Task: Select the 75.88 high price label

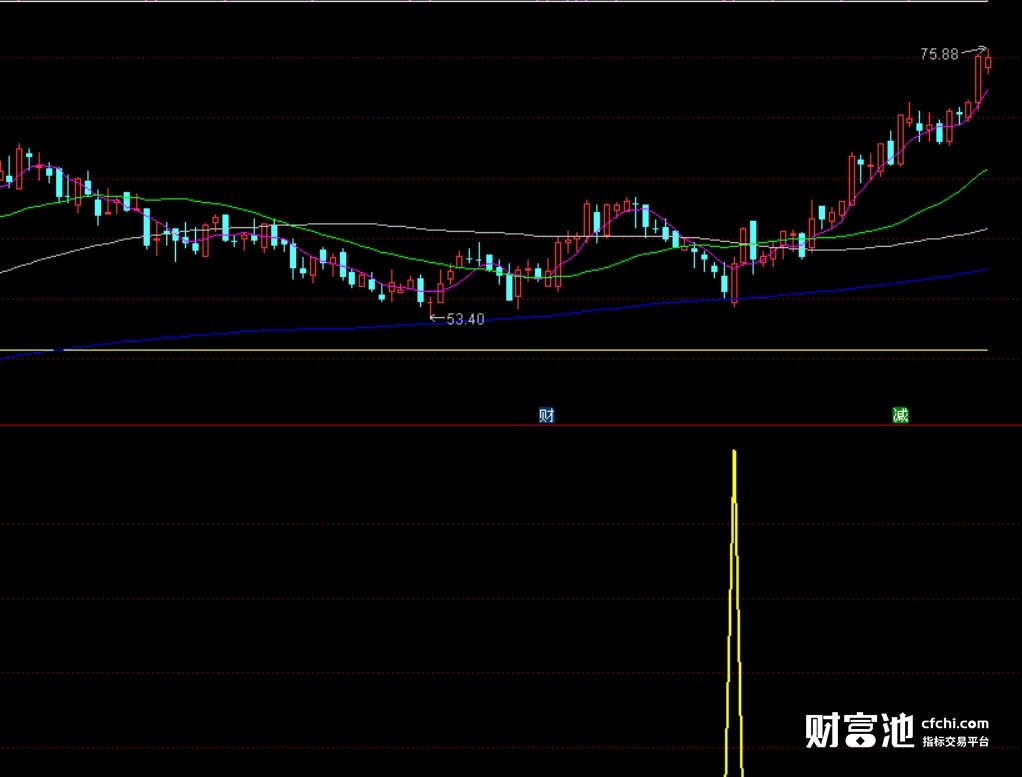Action: click(939, 55)
